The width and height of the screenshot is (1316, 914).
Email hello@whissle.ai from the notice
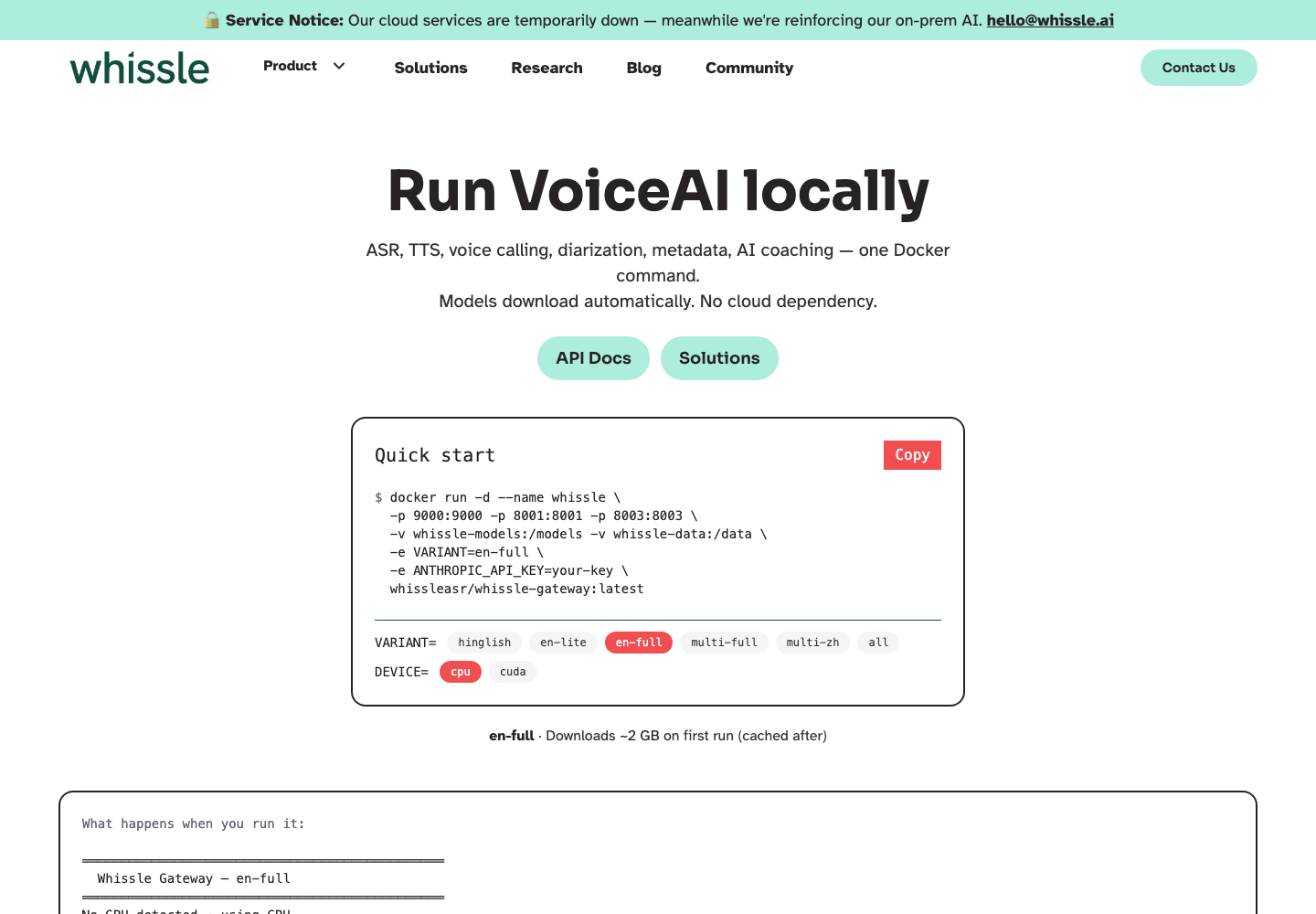1050,20
